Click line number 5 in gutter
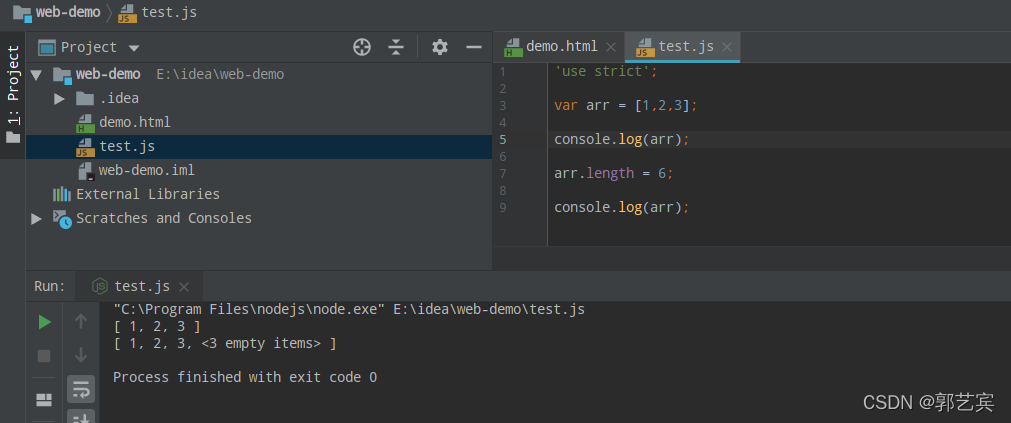 [x=502, y=140]
